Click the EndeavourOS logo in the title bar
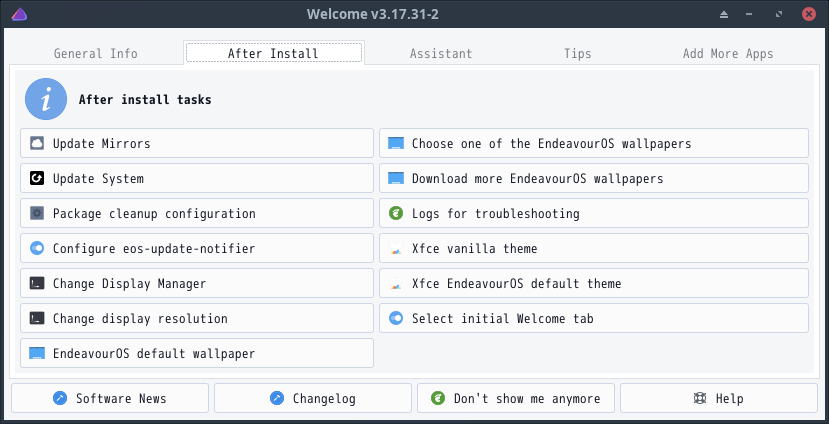The image size is (829, 424). tap(19, 14)
